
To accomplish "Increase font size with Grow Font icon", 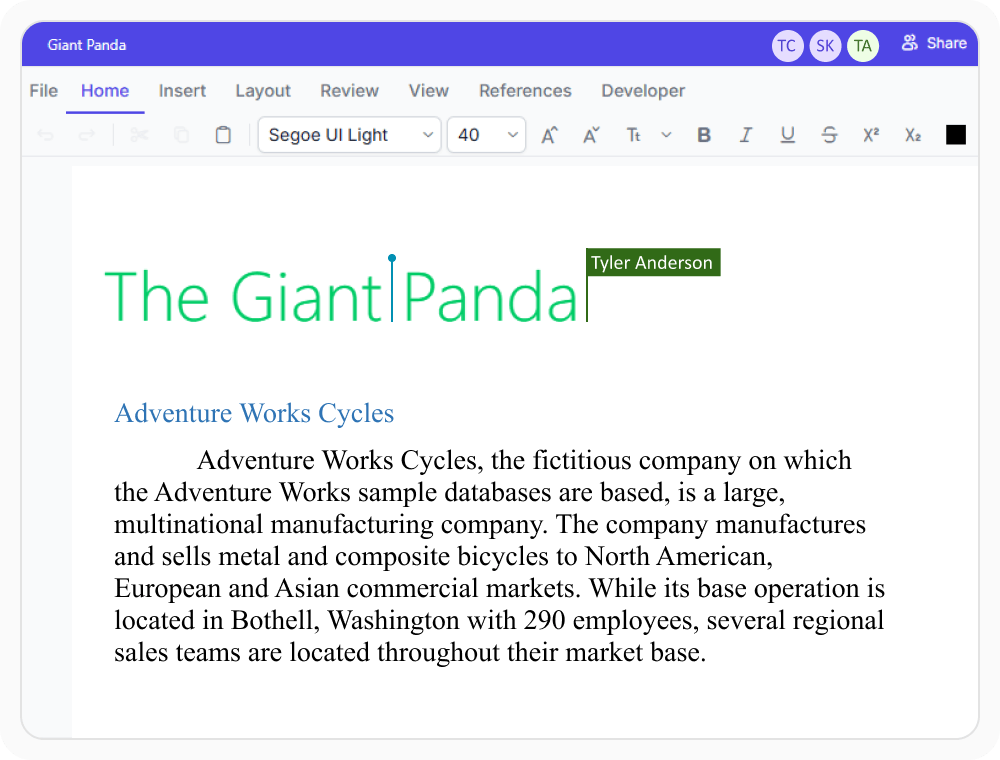I will [549, 135].
